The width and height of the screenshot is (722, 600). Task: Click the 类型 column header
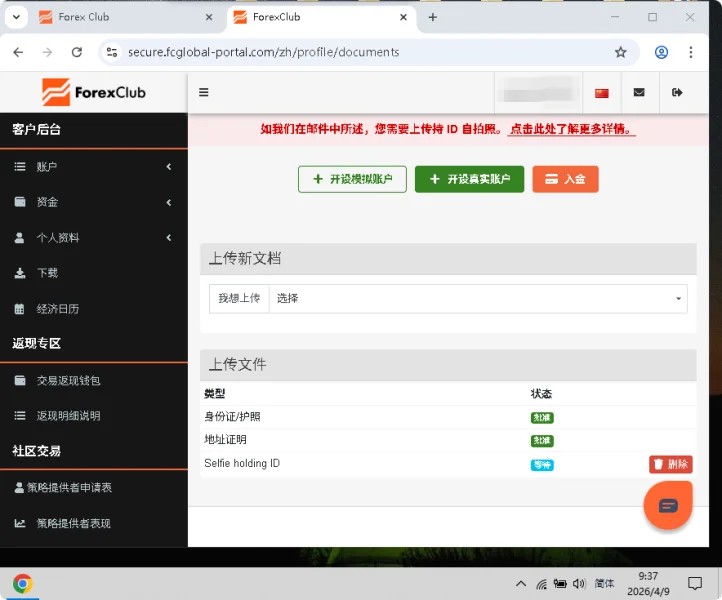tap(215, 394)
